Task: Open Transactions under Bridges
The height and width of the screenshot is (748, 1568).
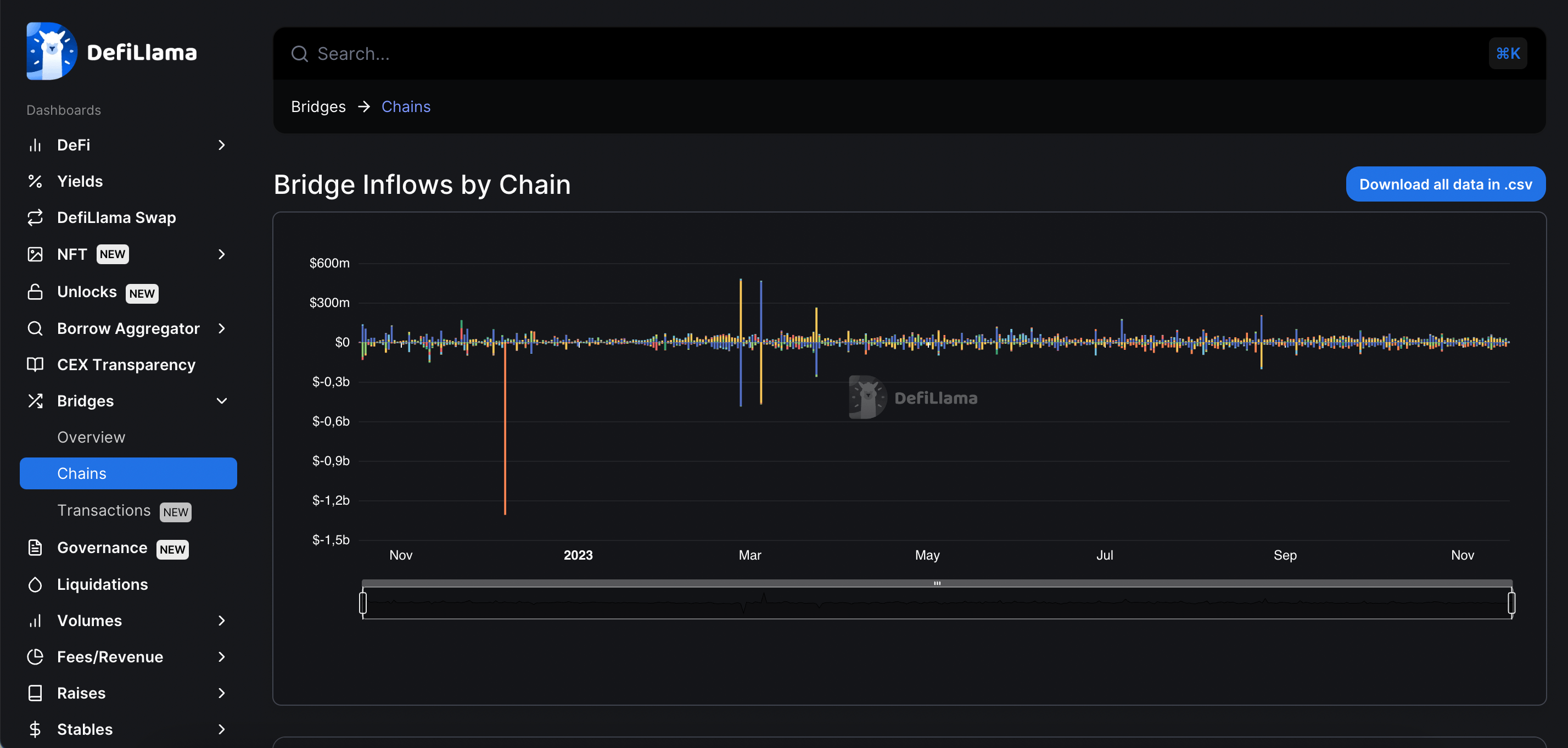Action: (103, 510)
